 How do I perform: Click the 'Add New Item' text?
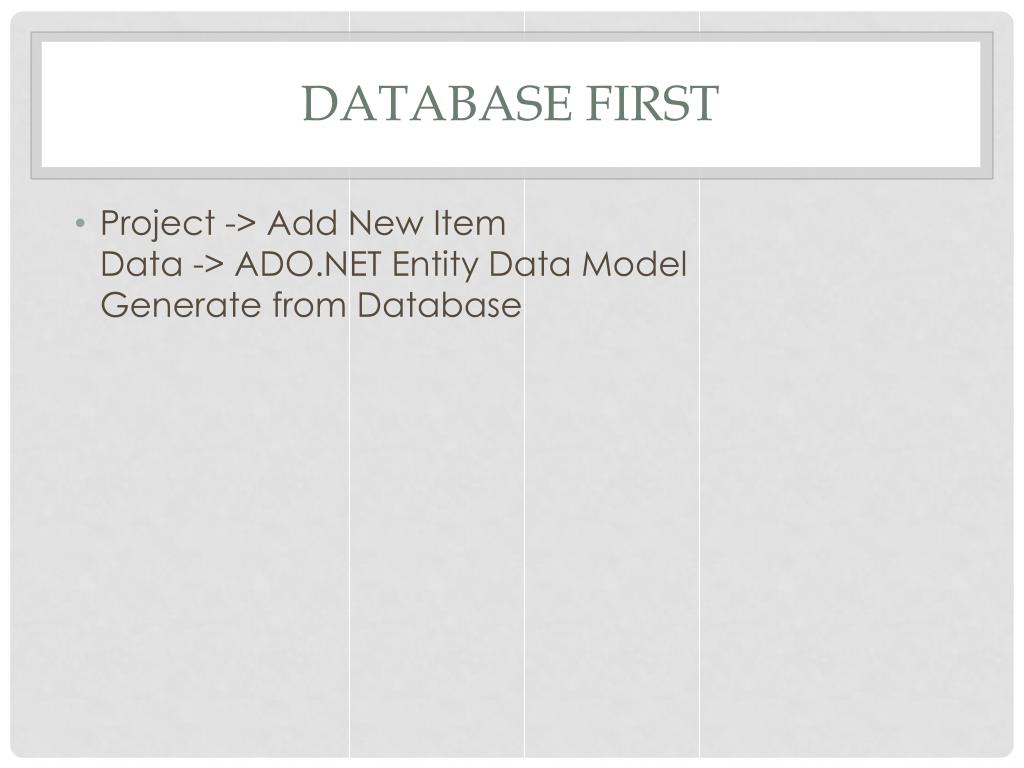click(386, 223)
